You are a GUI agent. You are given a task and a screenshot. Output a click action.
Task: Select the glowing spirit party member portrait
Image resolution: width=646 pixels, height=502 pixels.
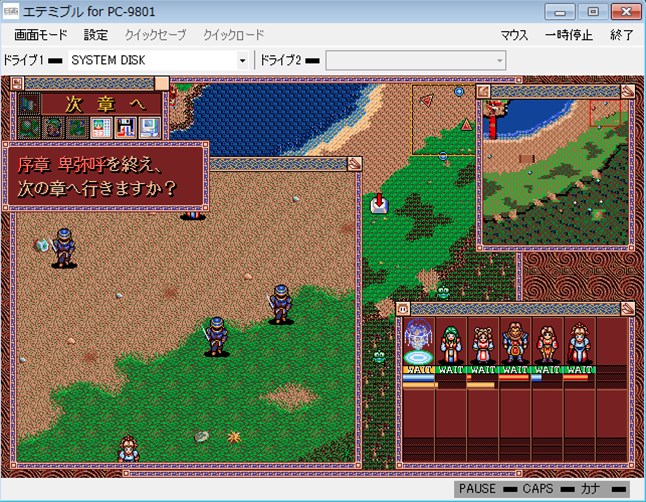pyautogui.click(x=419, y=342)
